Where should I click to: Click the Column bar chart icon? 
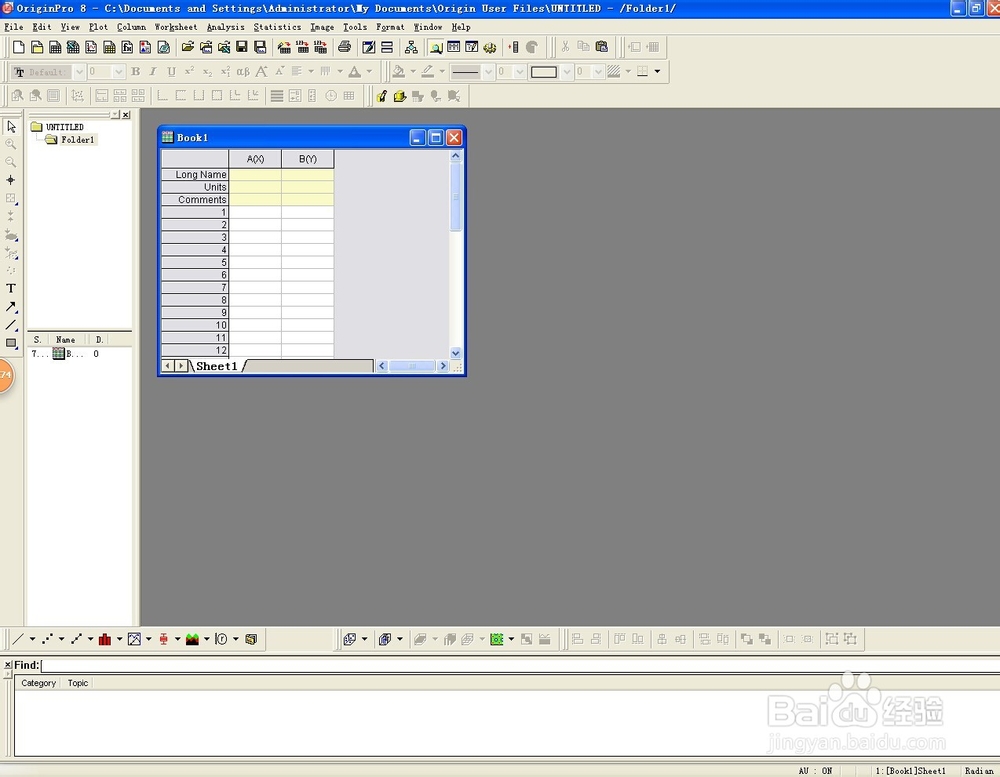point(105,639)
